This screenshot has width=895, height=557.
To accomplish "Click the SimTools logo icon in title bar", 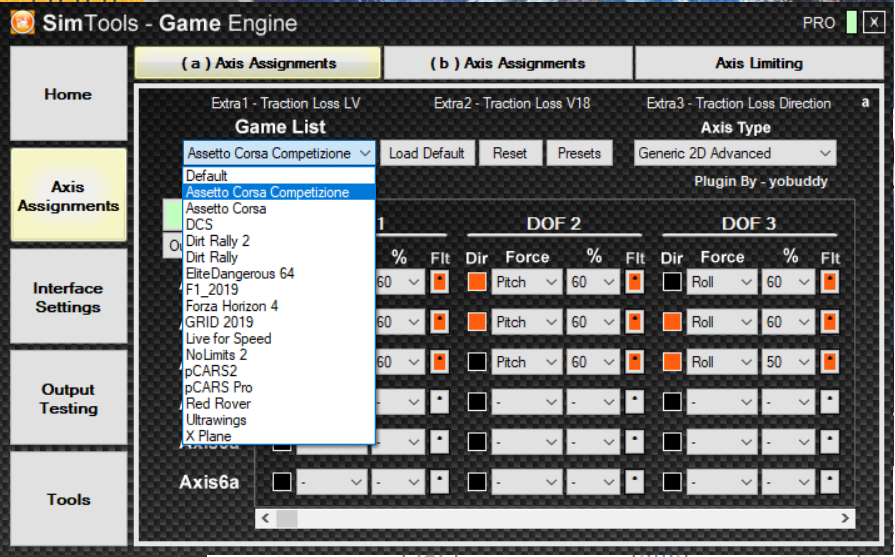I will pyautogui.click(x=22, y=23).
